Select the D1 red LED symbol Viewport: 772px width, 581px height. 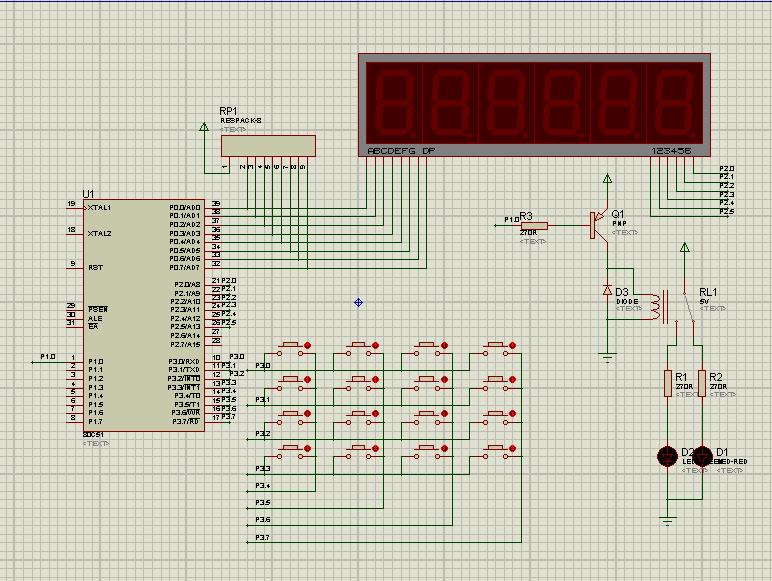pos(703,456)
